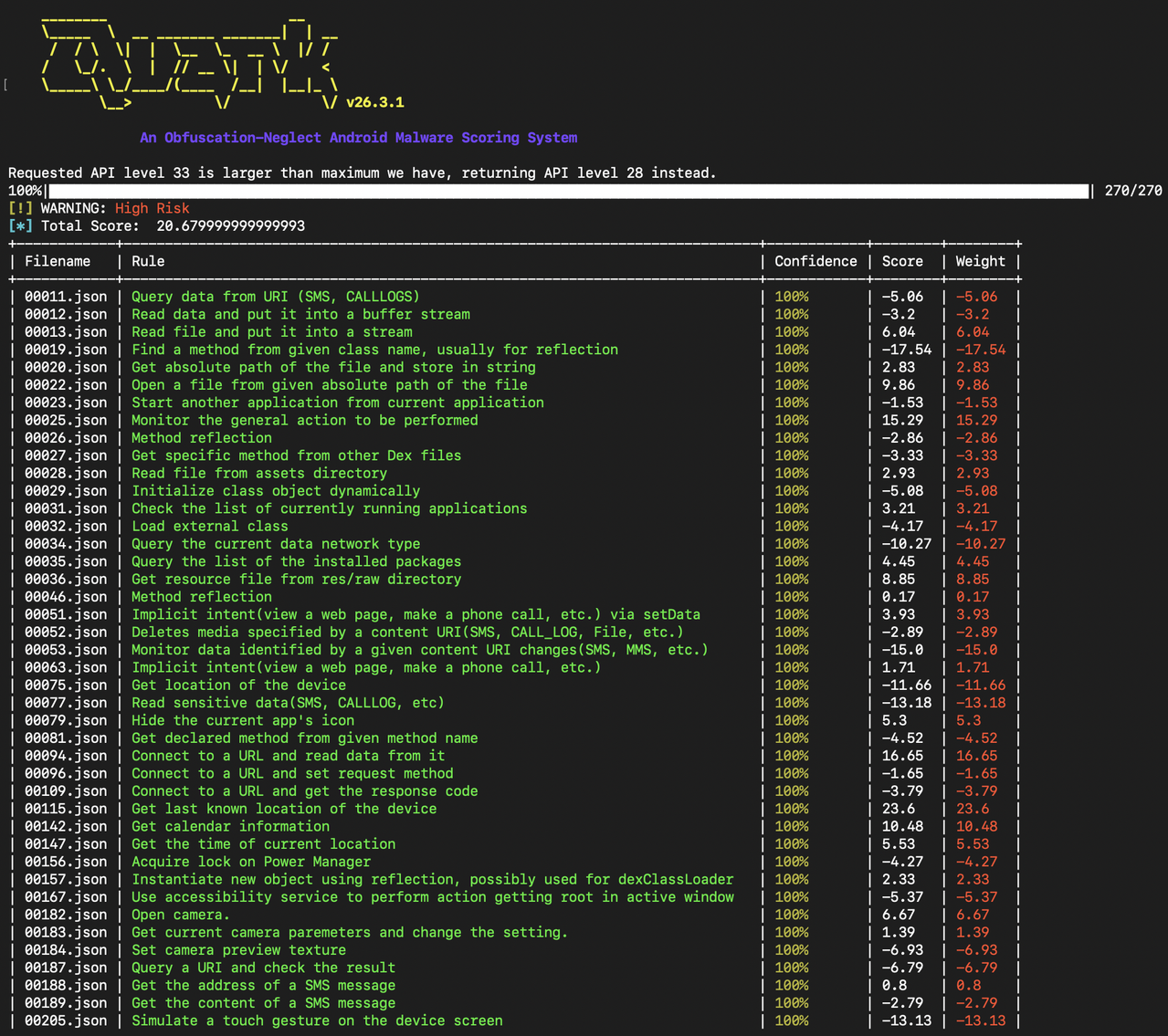The image size is (1168, 1036).
Task: Click rule "Acquire lock on Power Manager"
Action: click(251, 862)
